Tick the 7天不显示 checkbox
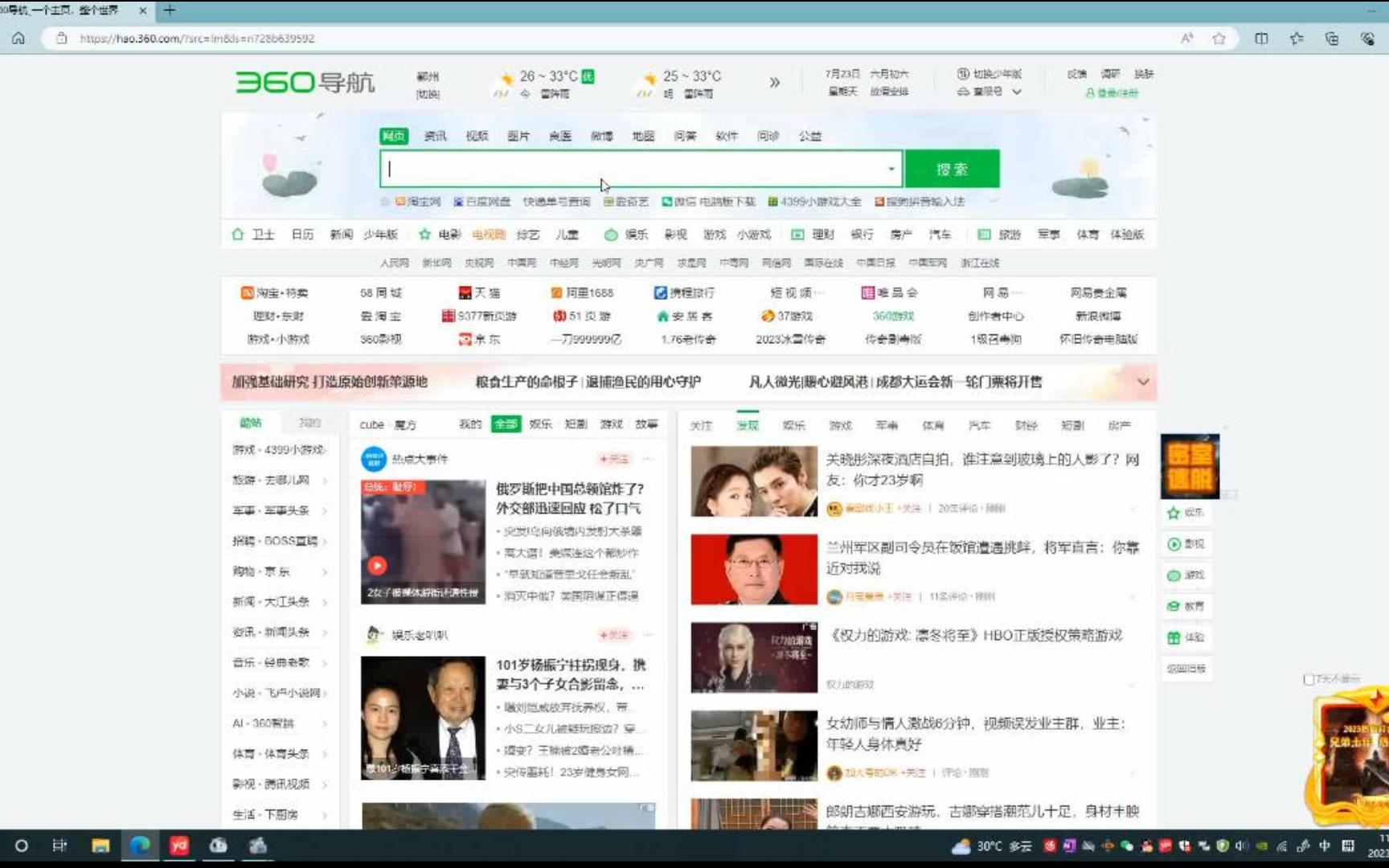 tap(1308, 680)
